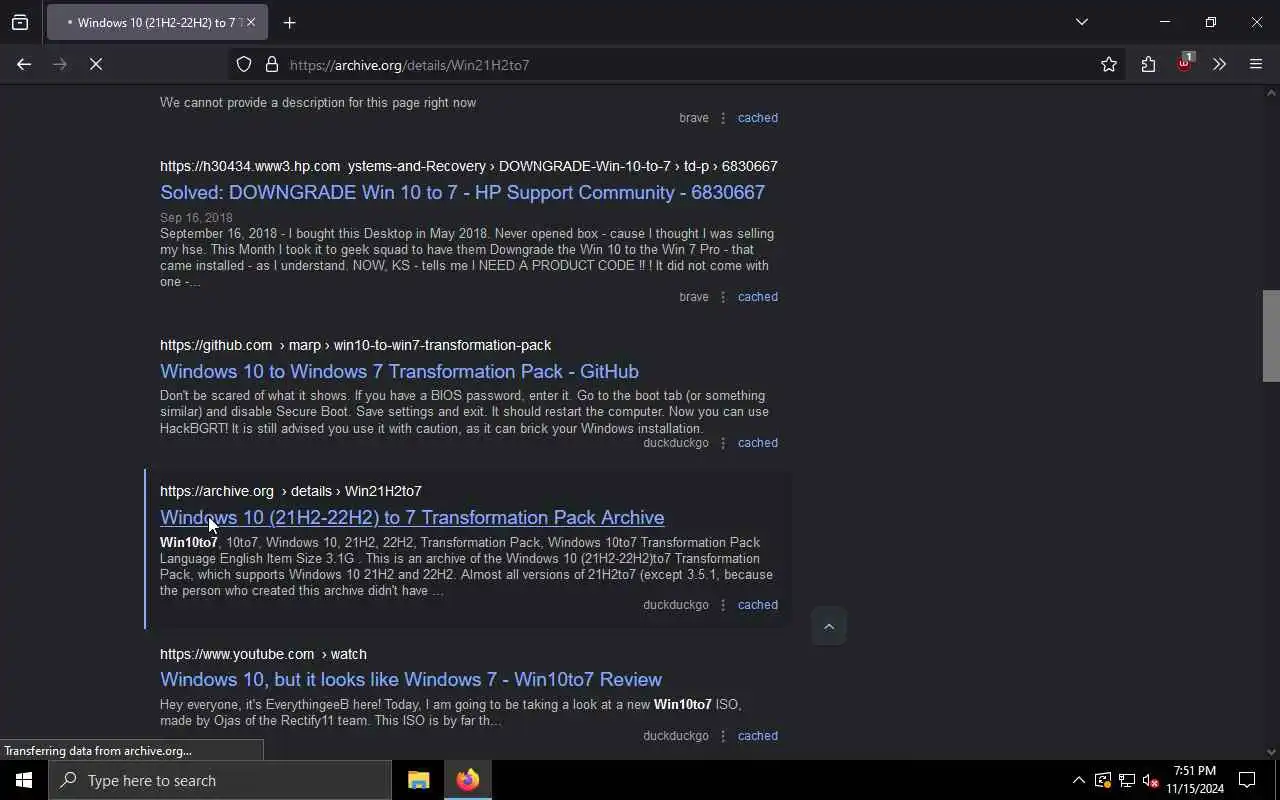Open the Extensions puzzle icon
Image resolution: width=1280 pixels, height=800 pixels.
[1148, 64]
